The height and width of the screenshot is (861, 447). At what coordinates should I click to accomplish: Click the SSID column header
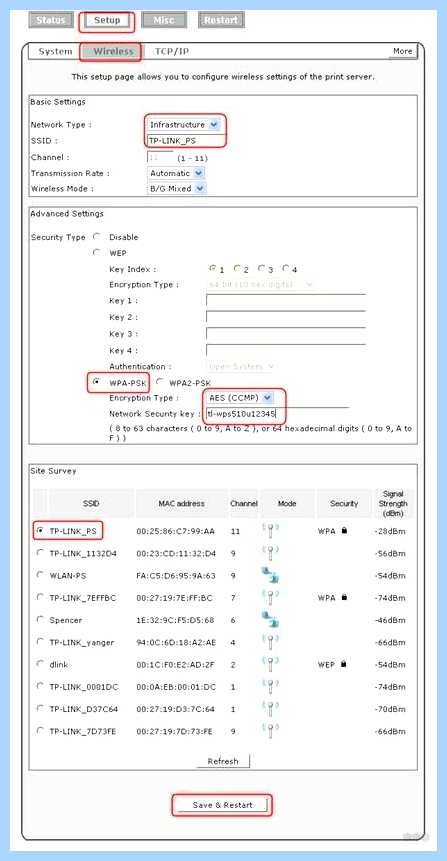coord(91,504)
